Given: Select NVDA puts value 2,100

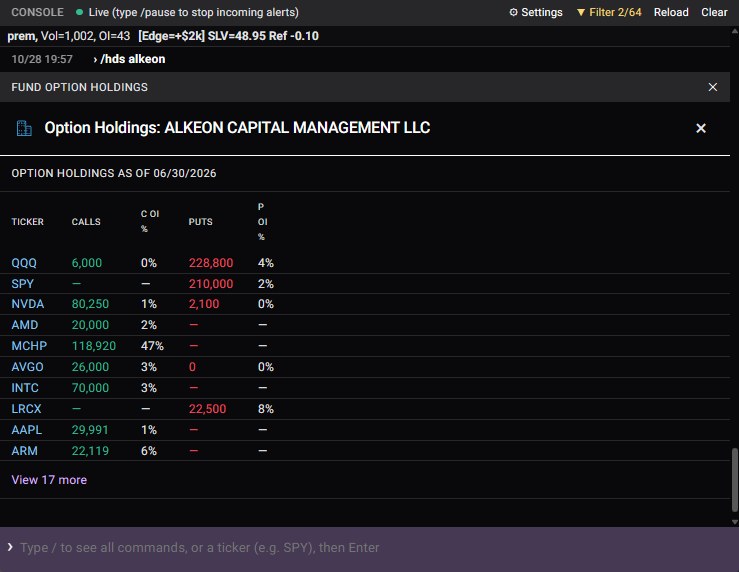Looking at the screenshot, I should [x=204, y=304].
